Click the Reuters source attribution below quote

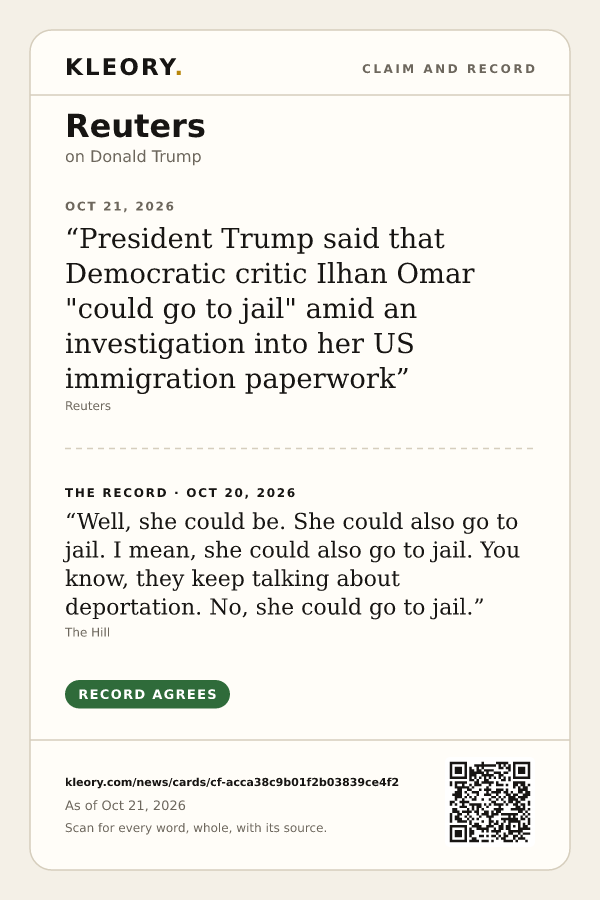88,406
